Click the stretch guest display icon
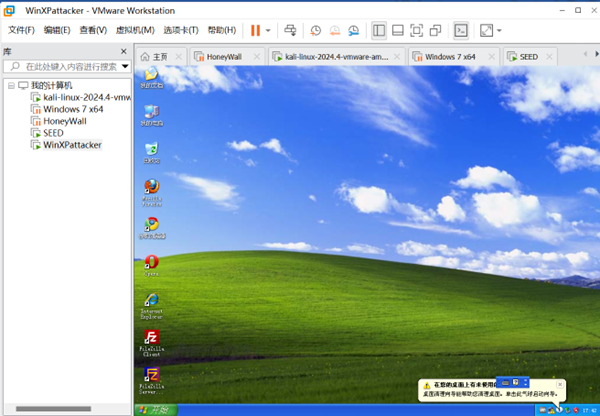This screenshot has height=416, width=600. tap(486, 30)
